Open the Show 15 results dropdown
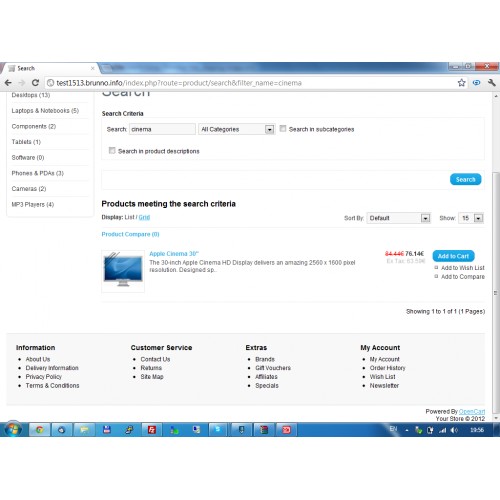This screenshot has height=500, width=500. (x=471, y=218)
